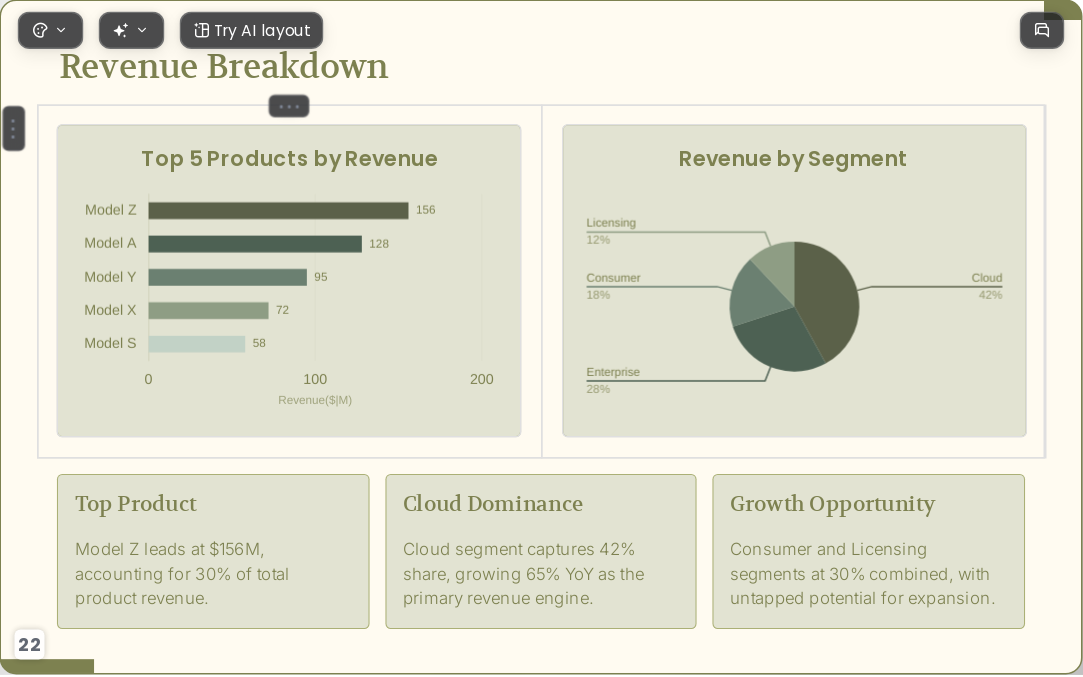The image size is (1083, 677).
Task: Click the Consumer slice of the pie chart
Action: (754, 294)
